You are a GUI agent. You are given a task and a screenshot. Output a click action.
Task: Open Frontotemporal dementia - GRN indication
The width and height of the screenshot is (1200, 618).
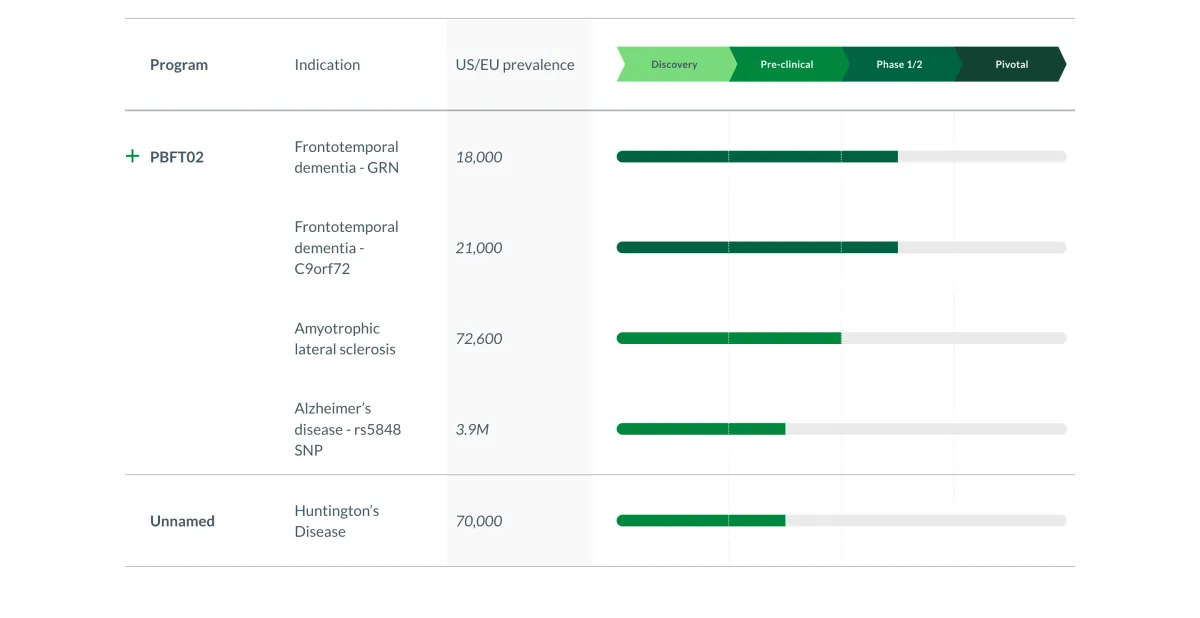coord(346,157)
